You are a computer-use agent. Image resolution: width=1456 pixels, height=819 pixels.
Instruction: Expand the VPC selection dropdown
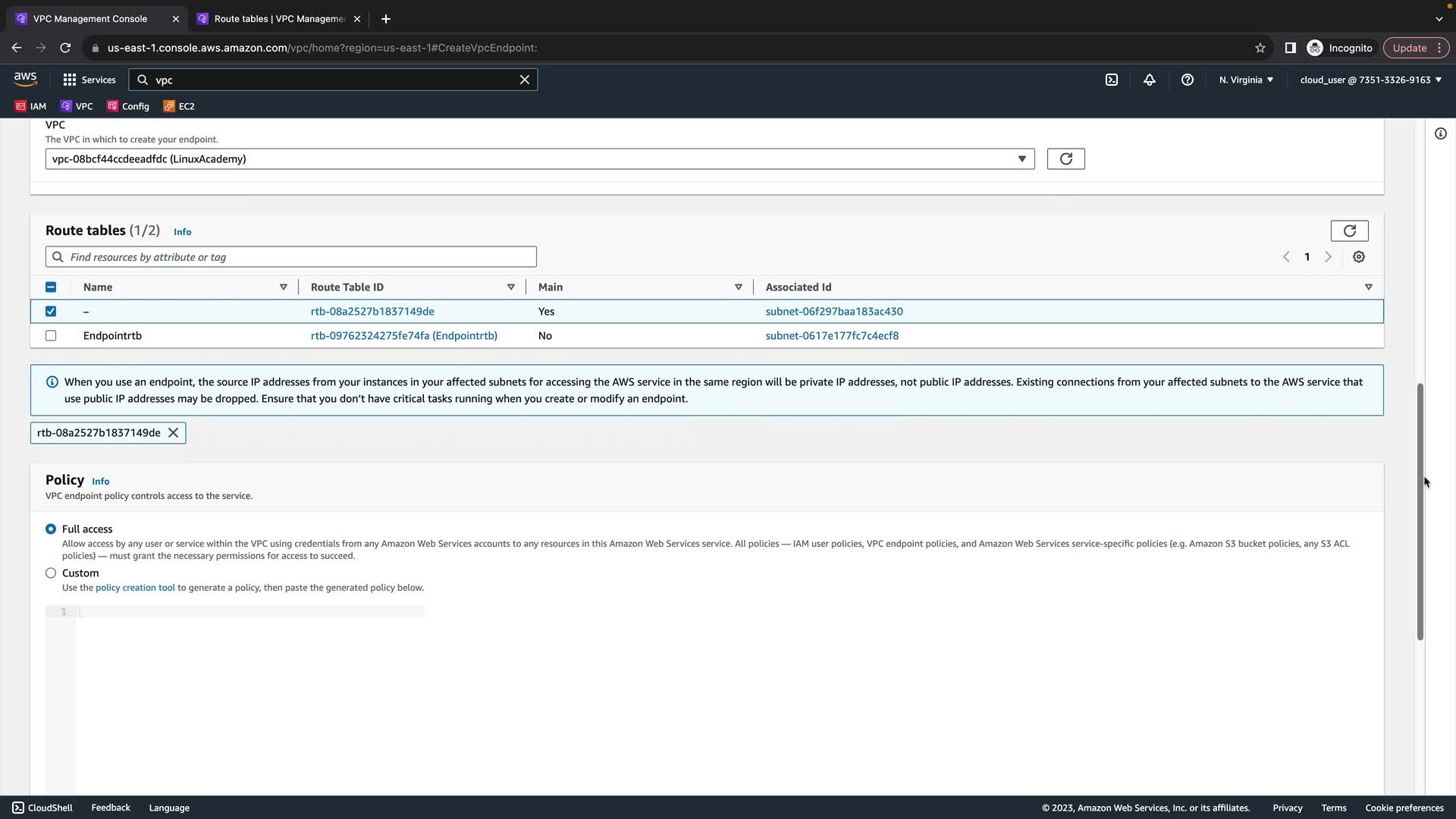coord(1021,158)
